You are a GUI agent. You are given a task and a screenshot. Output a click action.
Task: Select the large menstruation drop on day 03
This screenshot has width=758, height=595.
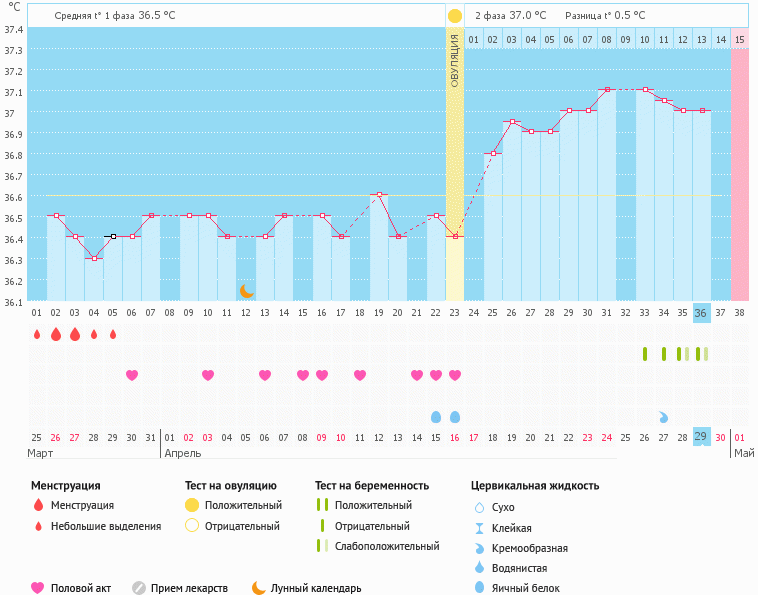(74, 334)
